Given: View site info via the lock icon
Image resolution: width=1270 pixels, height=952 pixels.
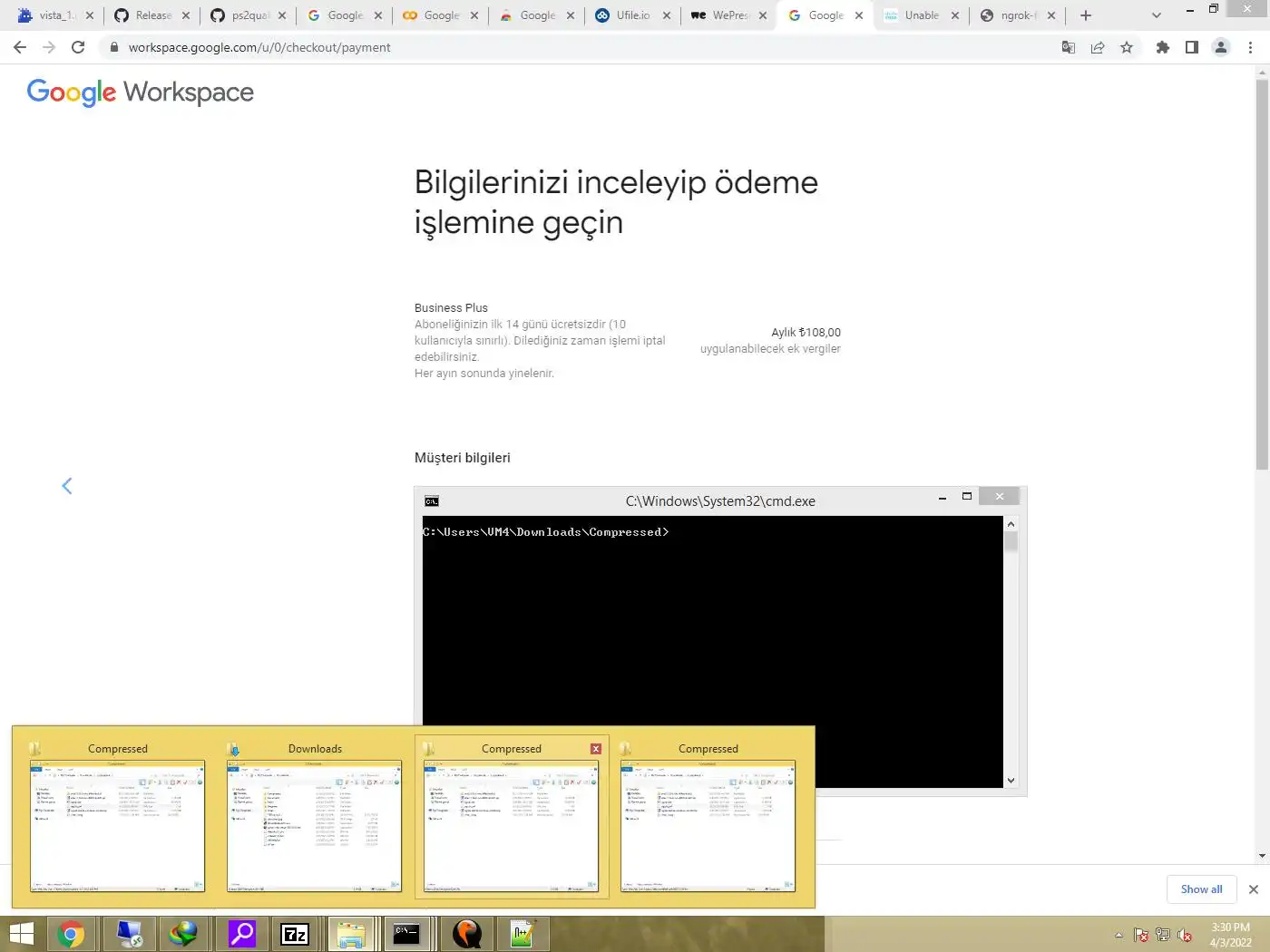Looking at the screenshot, I should coord(113,47).
